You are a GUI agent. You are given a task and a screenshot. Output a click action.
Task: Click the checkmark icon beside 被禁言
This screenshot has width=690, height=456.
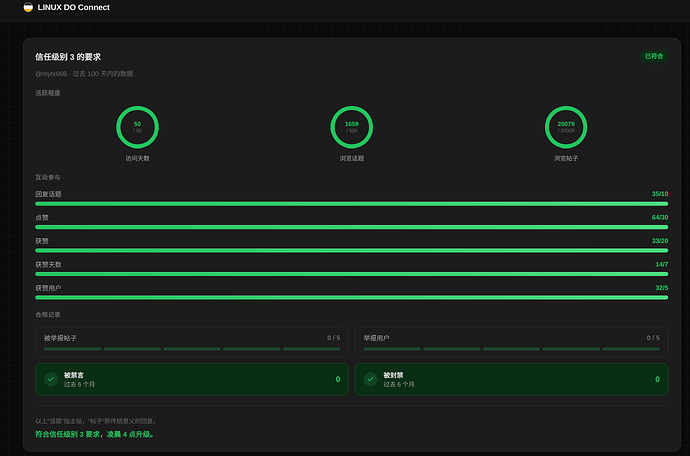[x=51, y=379]
